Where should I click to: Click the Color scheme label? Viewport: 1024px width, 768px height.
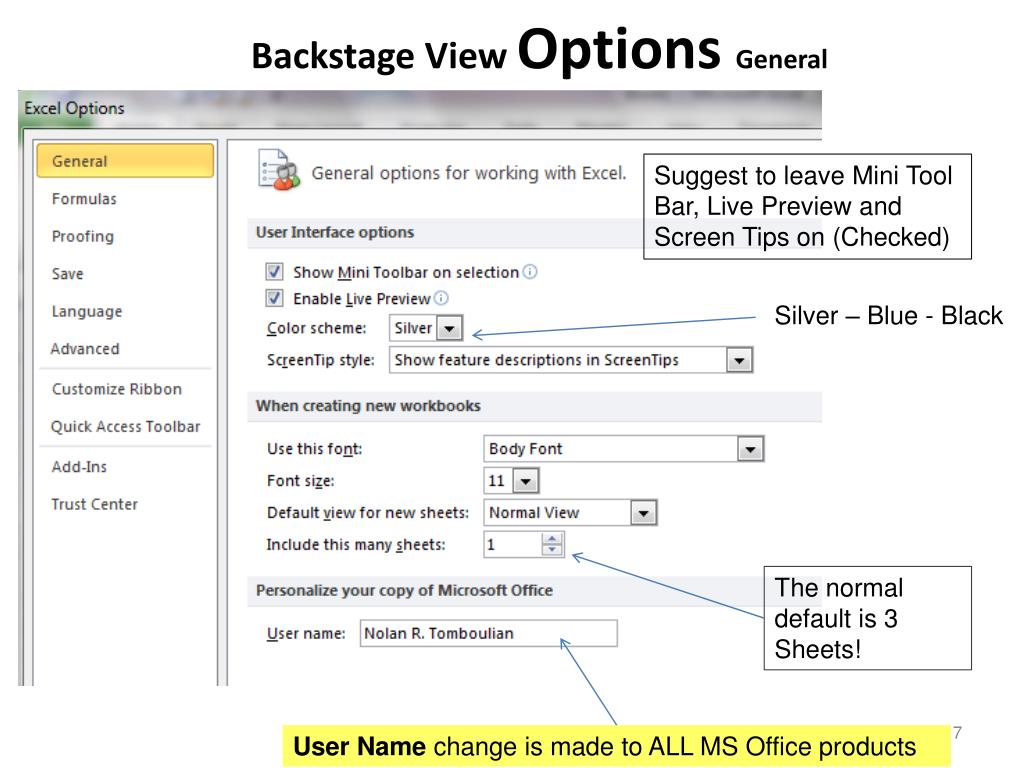(317, 328)
